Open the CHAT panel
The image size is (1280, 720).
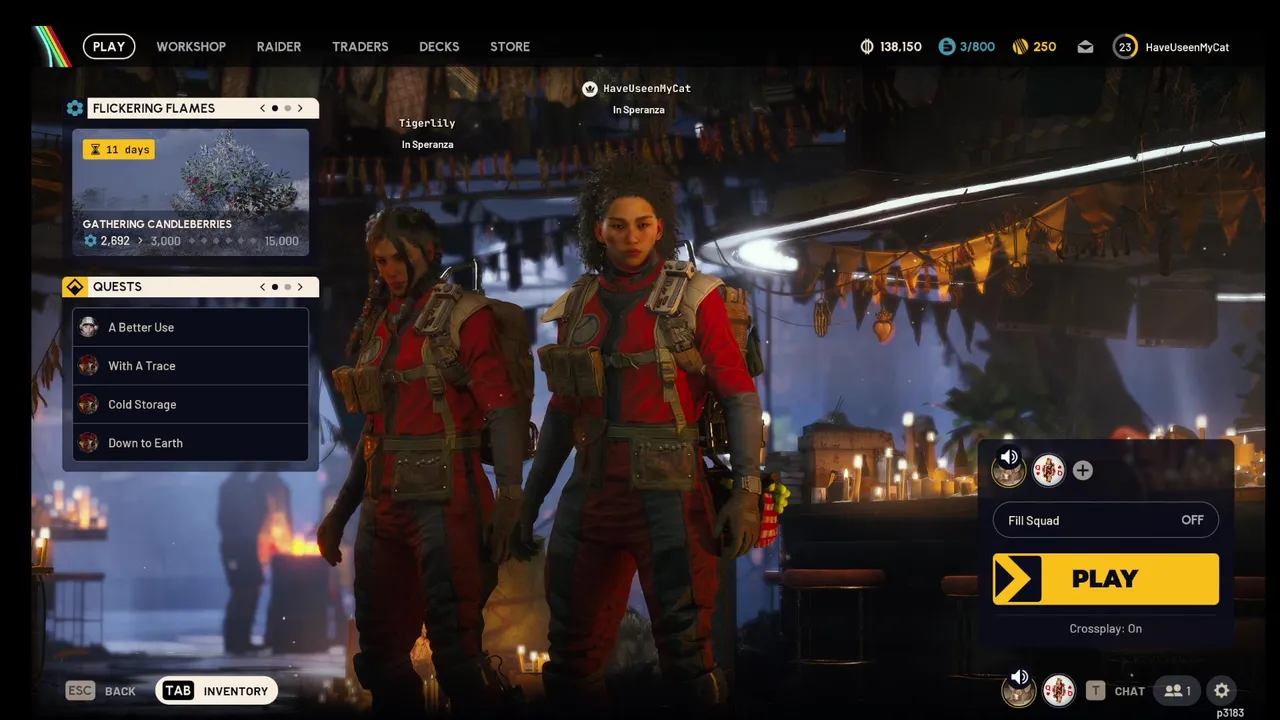coord(1129,692)
